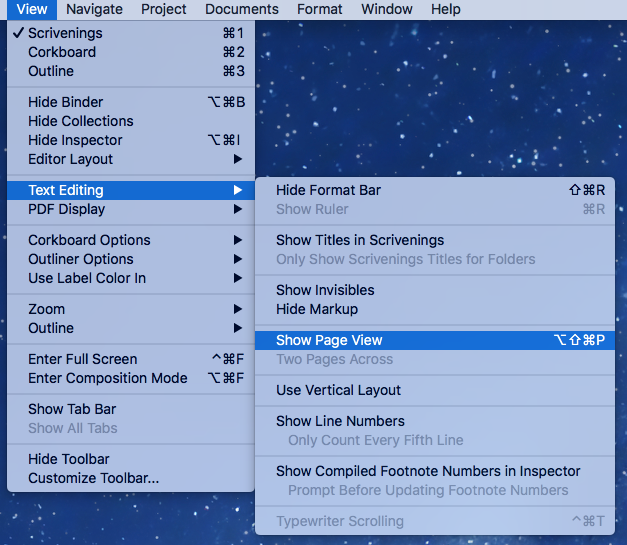Open the Window menu
The height and width of the screenshot is (545, 627).
pyautogui.click(x=387, y=9)
